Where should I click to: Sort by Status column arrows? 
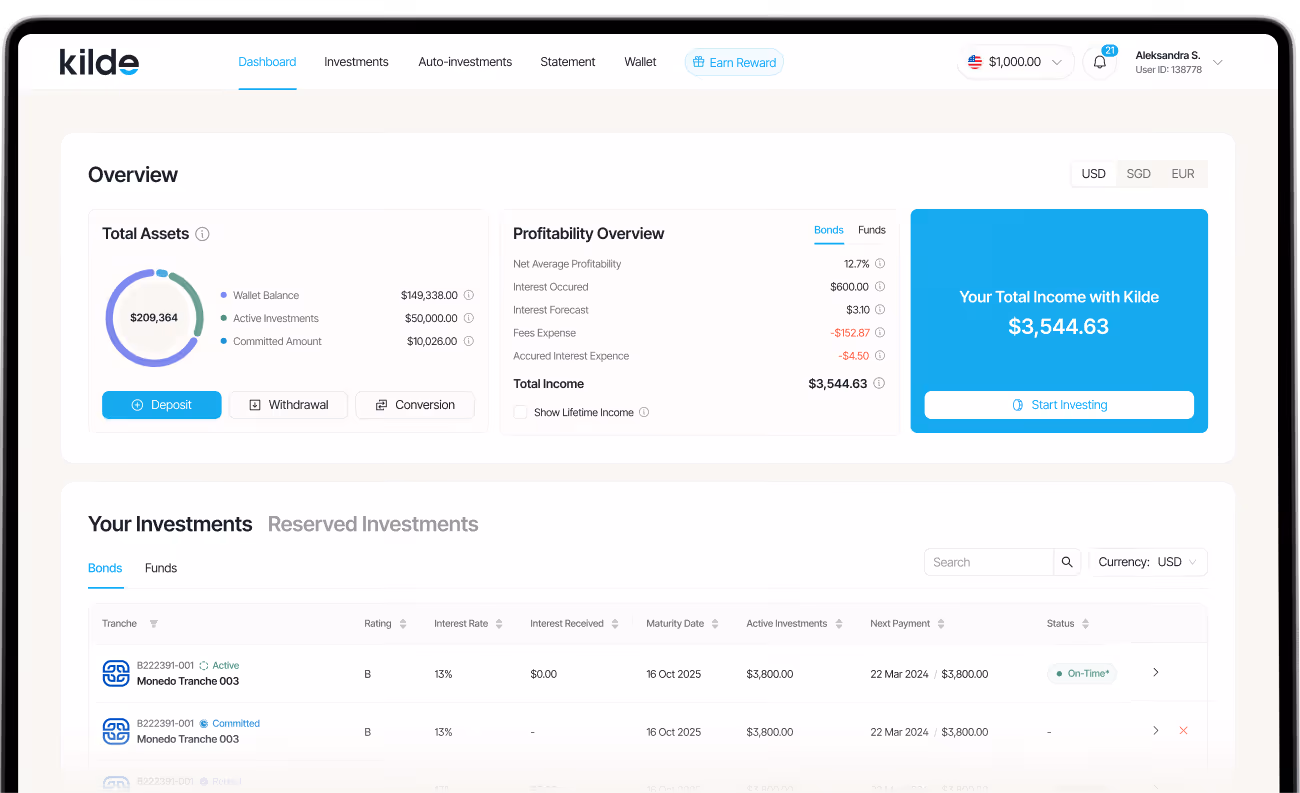click(1085, 624)
